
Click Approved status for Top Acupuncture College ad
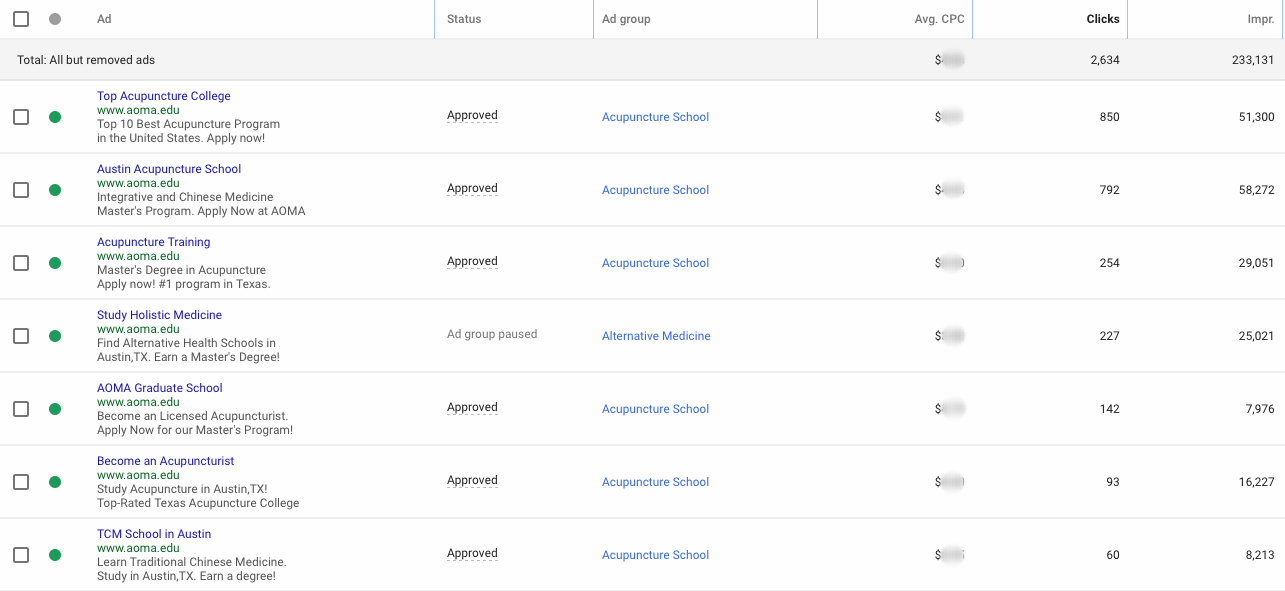472,116
